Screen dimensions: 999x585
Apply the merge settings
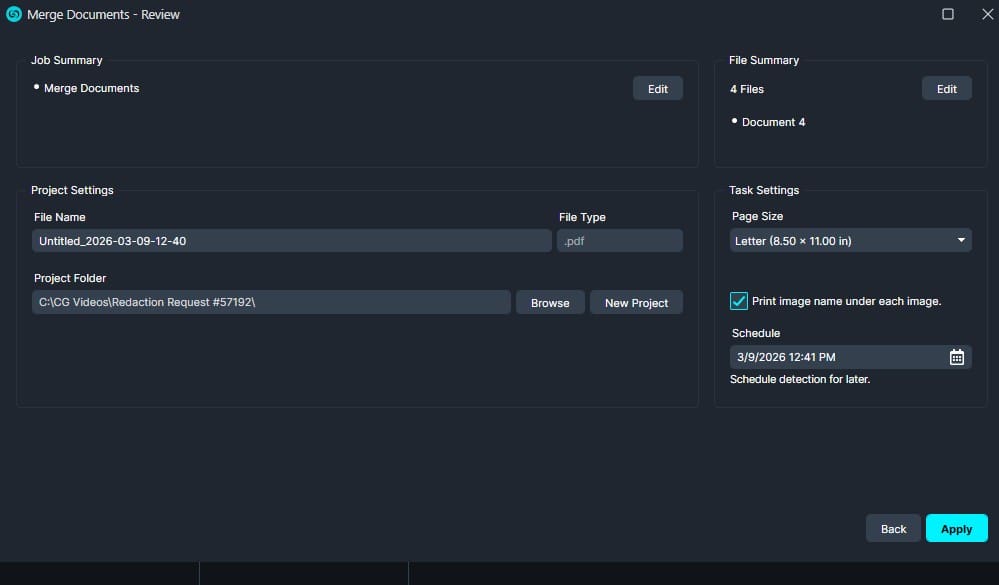(x=955, y=528)
